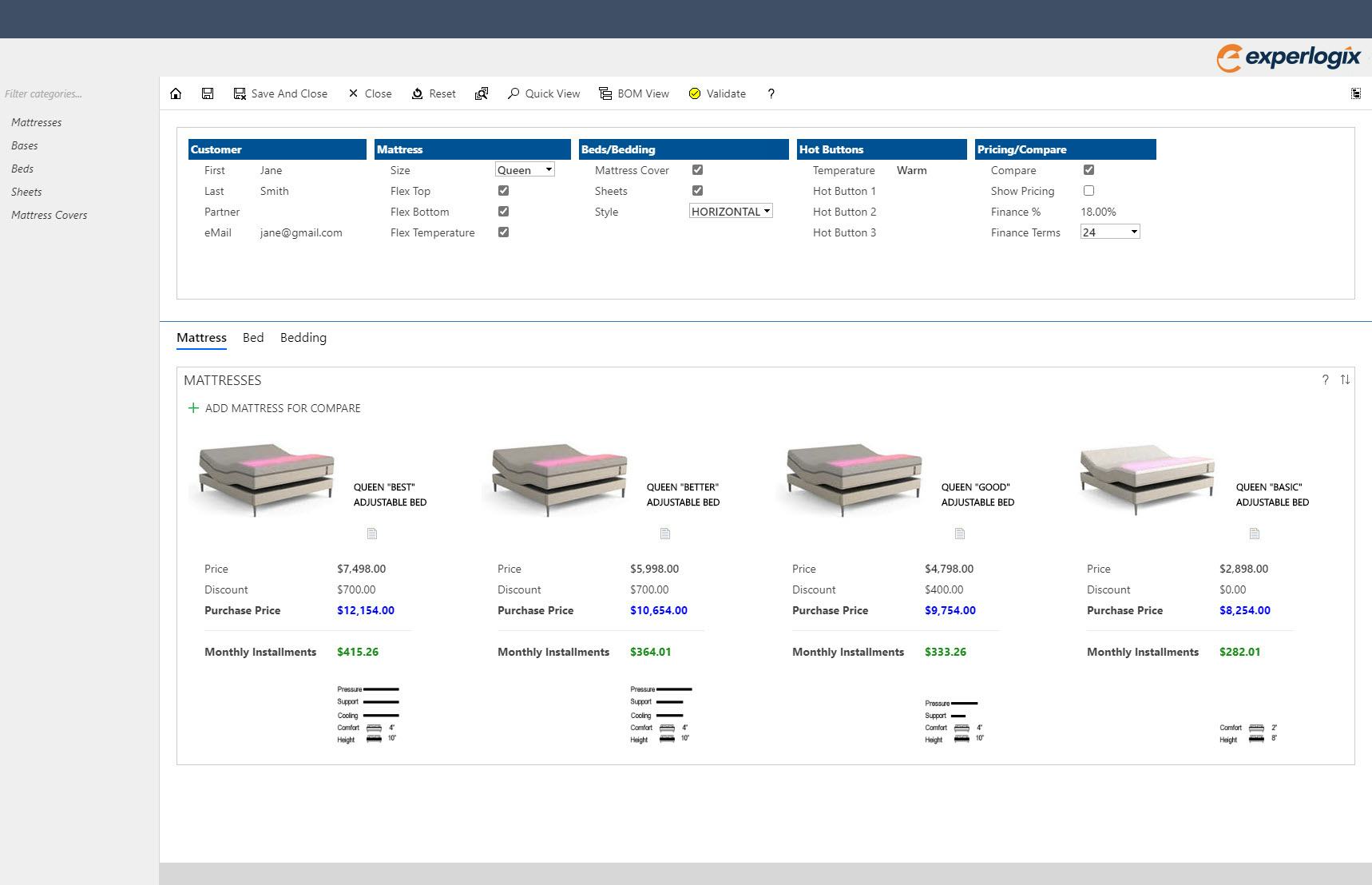Click the Save icon
The width and height of the screenshot is (1372, 885).
click(x=207, y=93)
